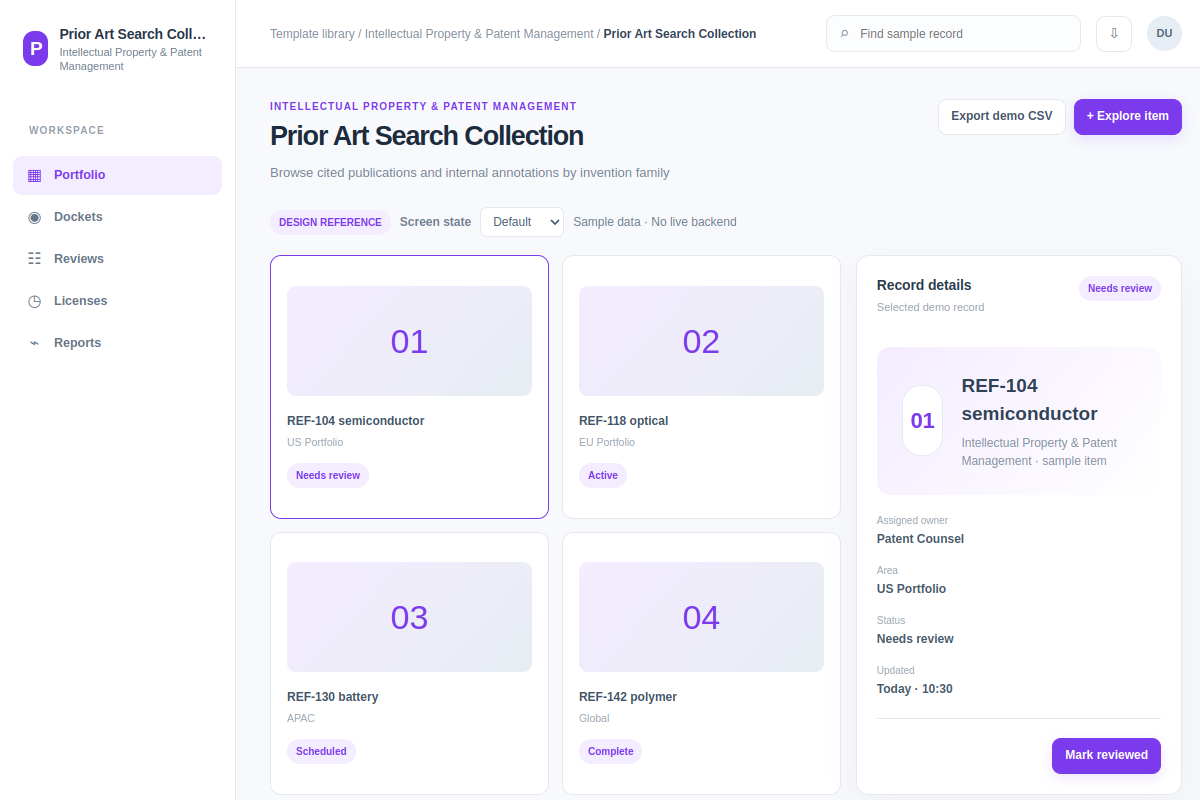Open the DU user avatar
The width and height of the screenshot is (1200, 800).
point(1164,33)
